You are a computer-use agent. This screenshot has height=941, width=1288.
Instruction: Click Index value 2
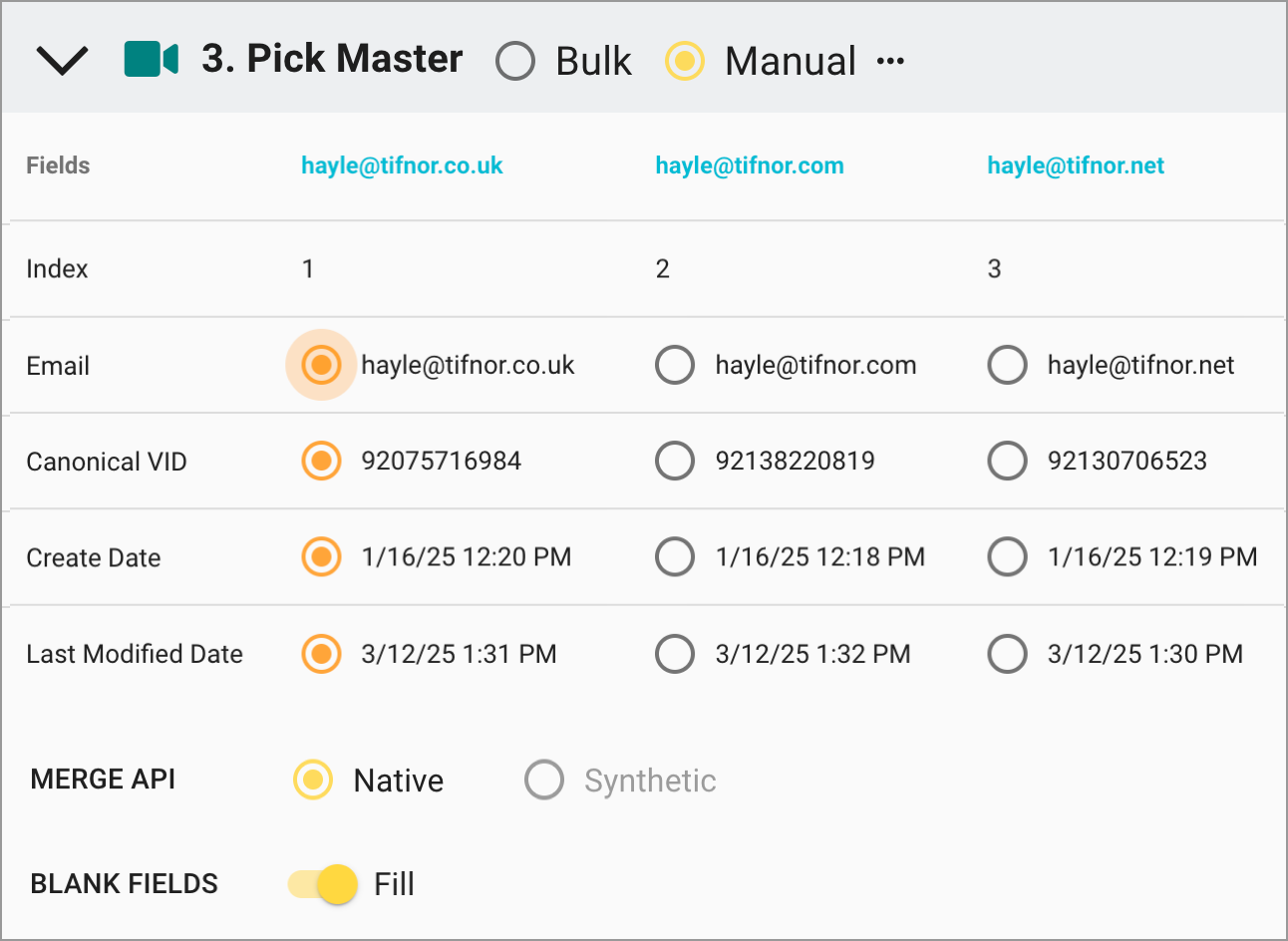pos(662,269)
